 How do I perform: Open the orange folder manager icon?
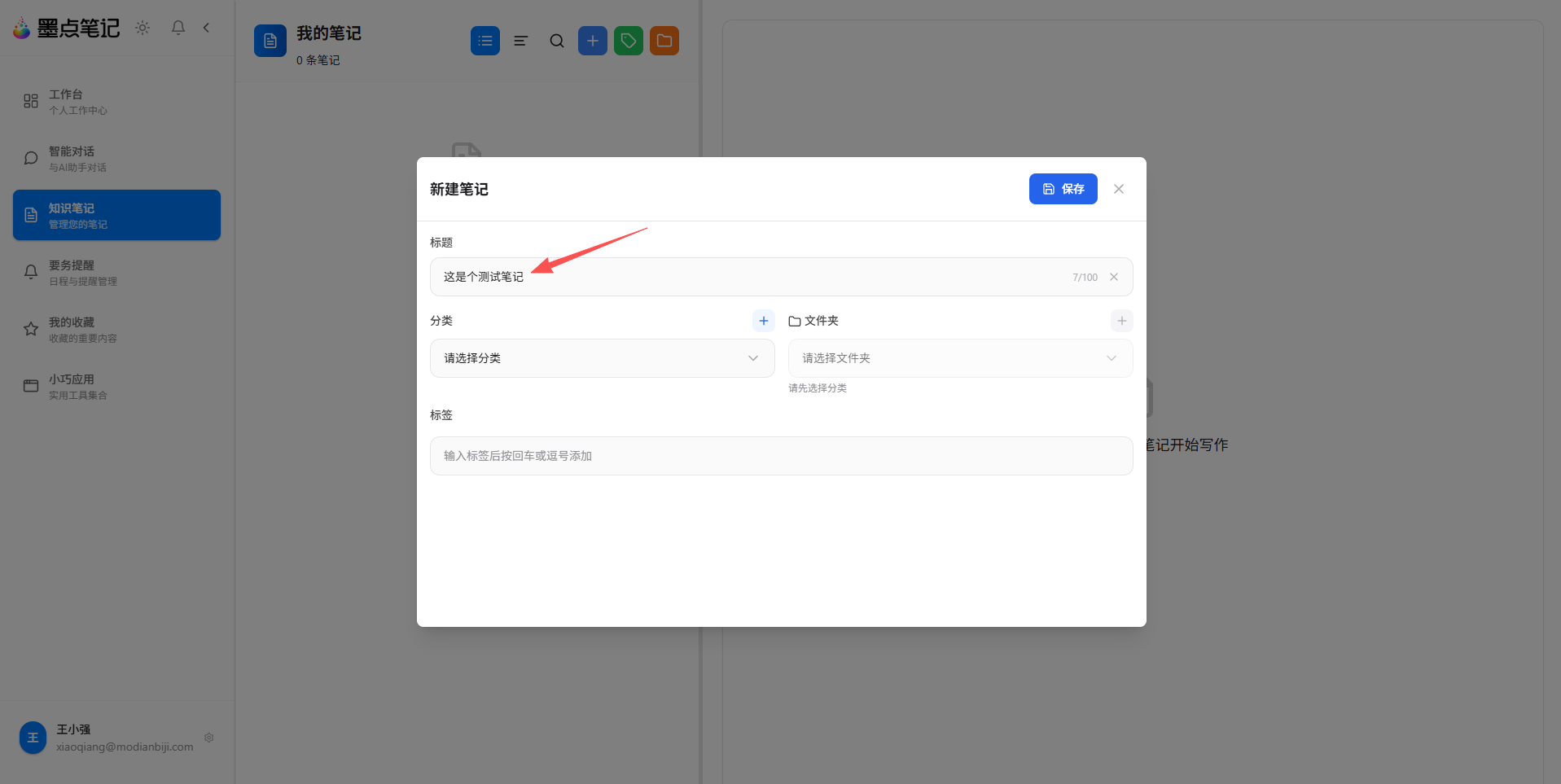point(664,40)
